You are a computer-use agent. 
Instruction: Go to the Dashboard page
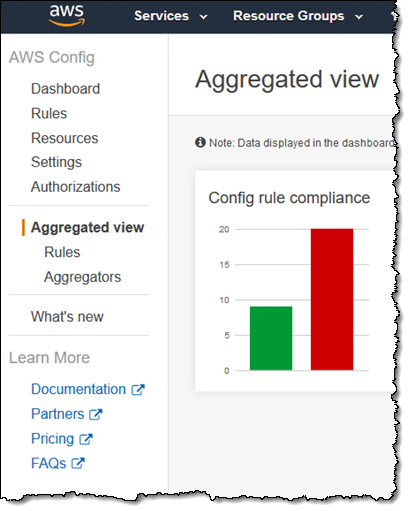point(65,89)
